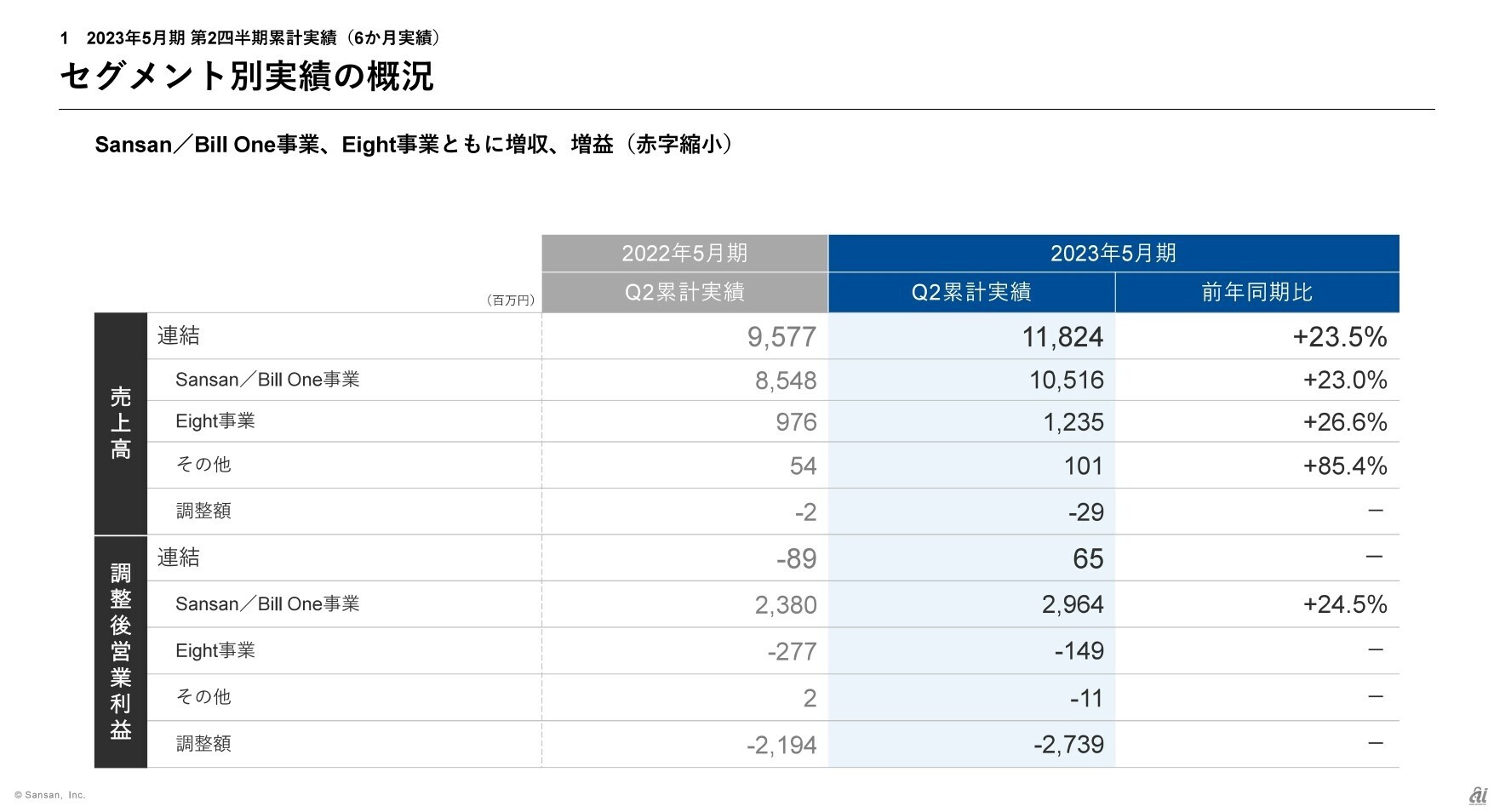The image size is (1494, 812).
Task: Click the 2022 Q2累計実績 subheader
Action: (x=684, y=292)
